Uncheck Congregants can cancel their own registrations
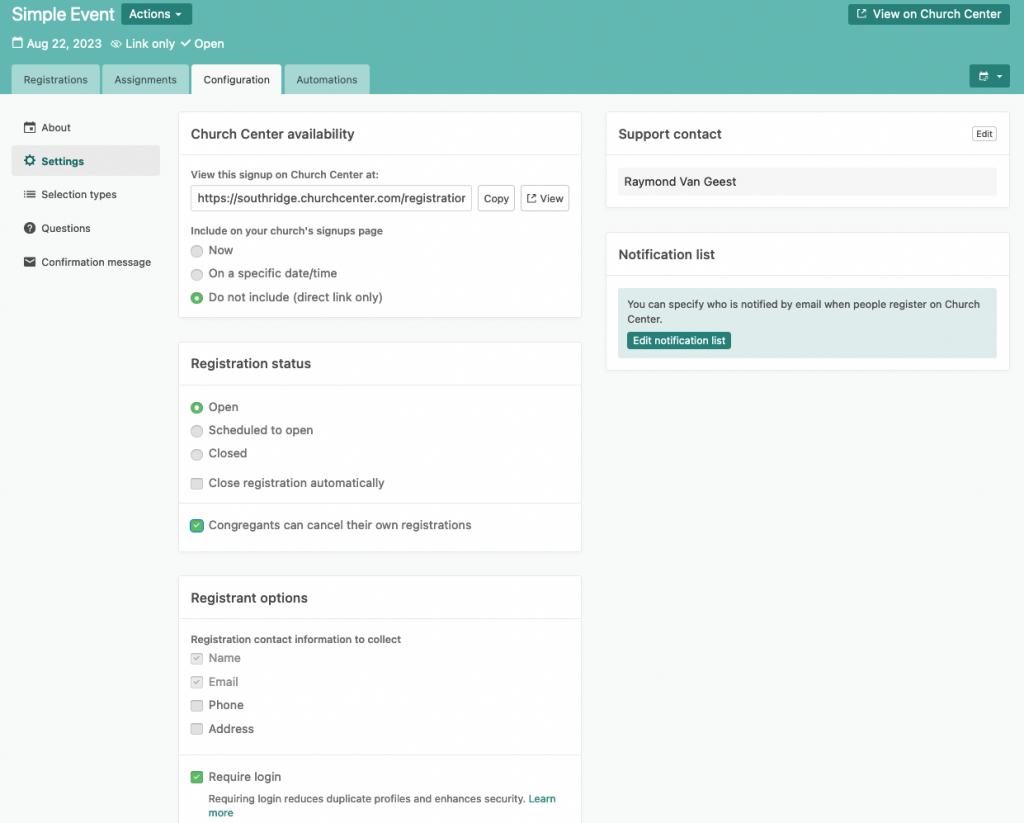 (197, 526)
